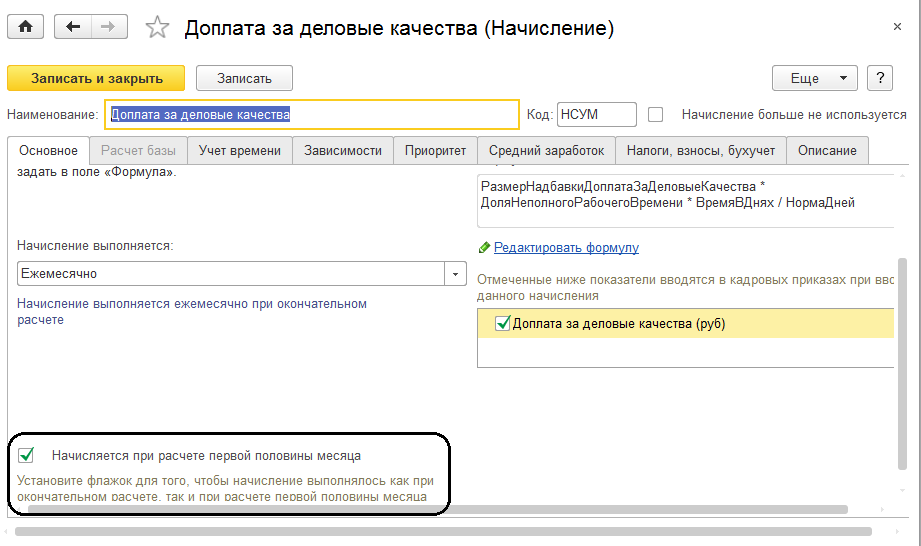Open the 'Ежемесячно' dropdown arrow
Image resolution: width=921 pixels, height=546 pixels.
coord(455,274)
